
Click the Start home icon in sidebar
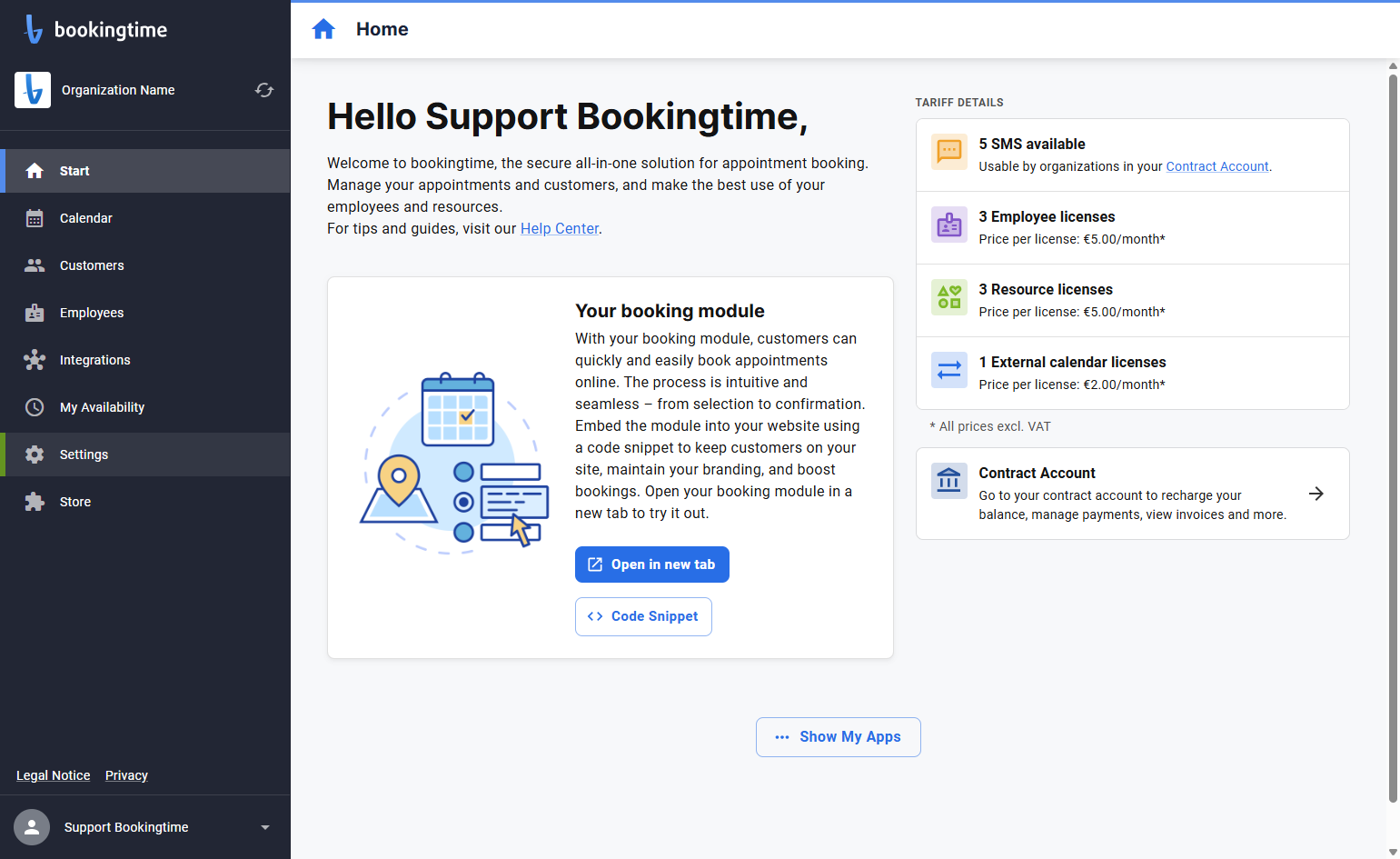tap(35, 171)
